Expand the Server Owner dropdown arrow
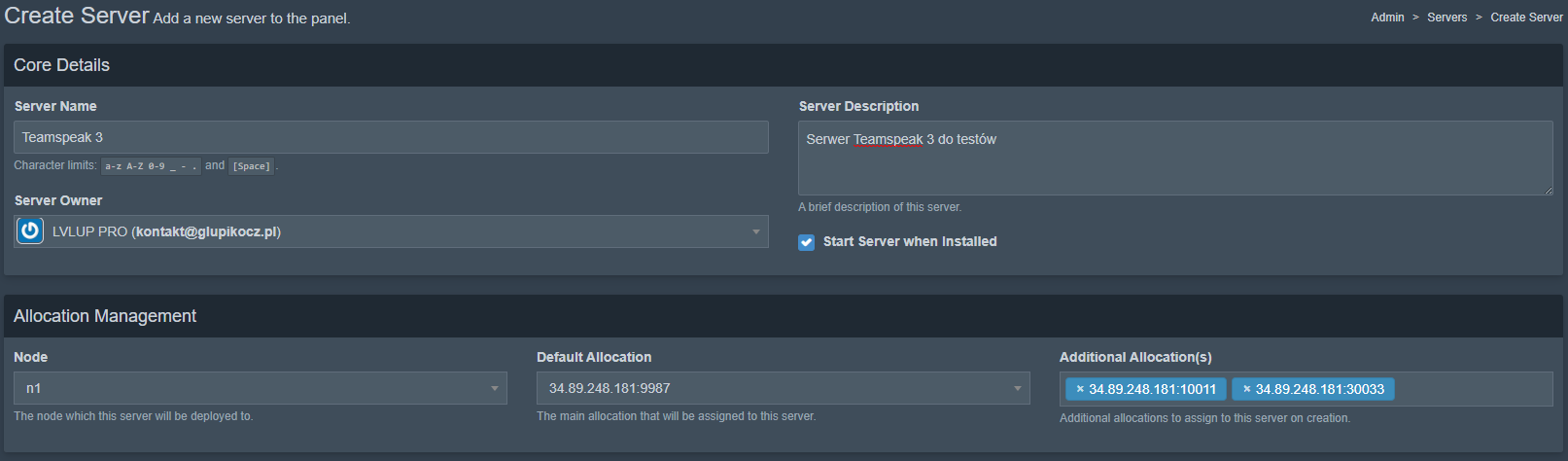The width and height of the screenshot is (1568, 461). 756,231
